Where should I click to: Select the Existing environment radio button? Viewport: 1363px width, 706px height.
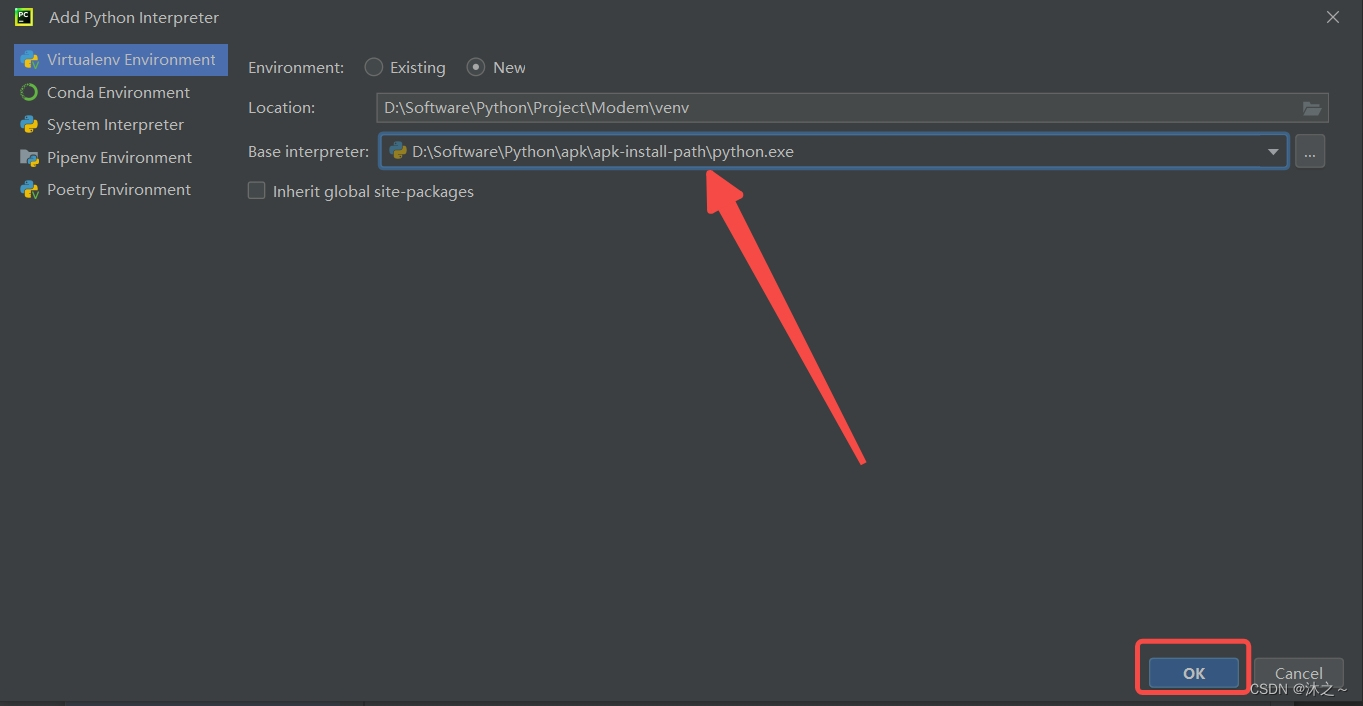[x=373, y=67]
